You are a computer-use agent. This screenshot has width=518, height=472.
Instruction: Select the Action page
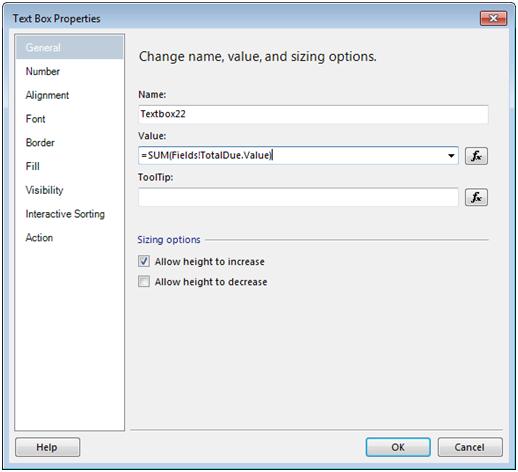coord(39,238)
